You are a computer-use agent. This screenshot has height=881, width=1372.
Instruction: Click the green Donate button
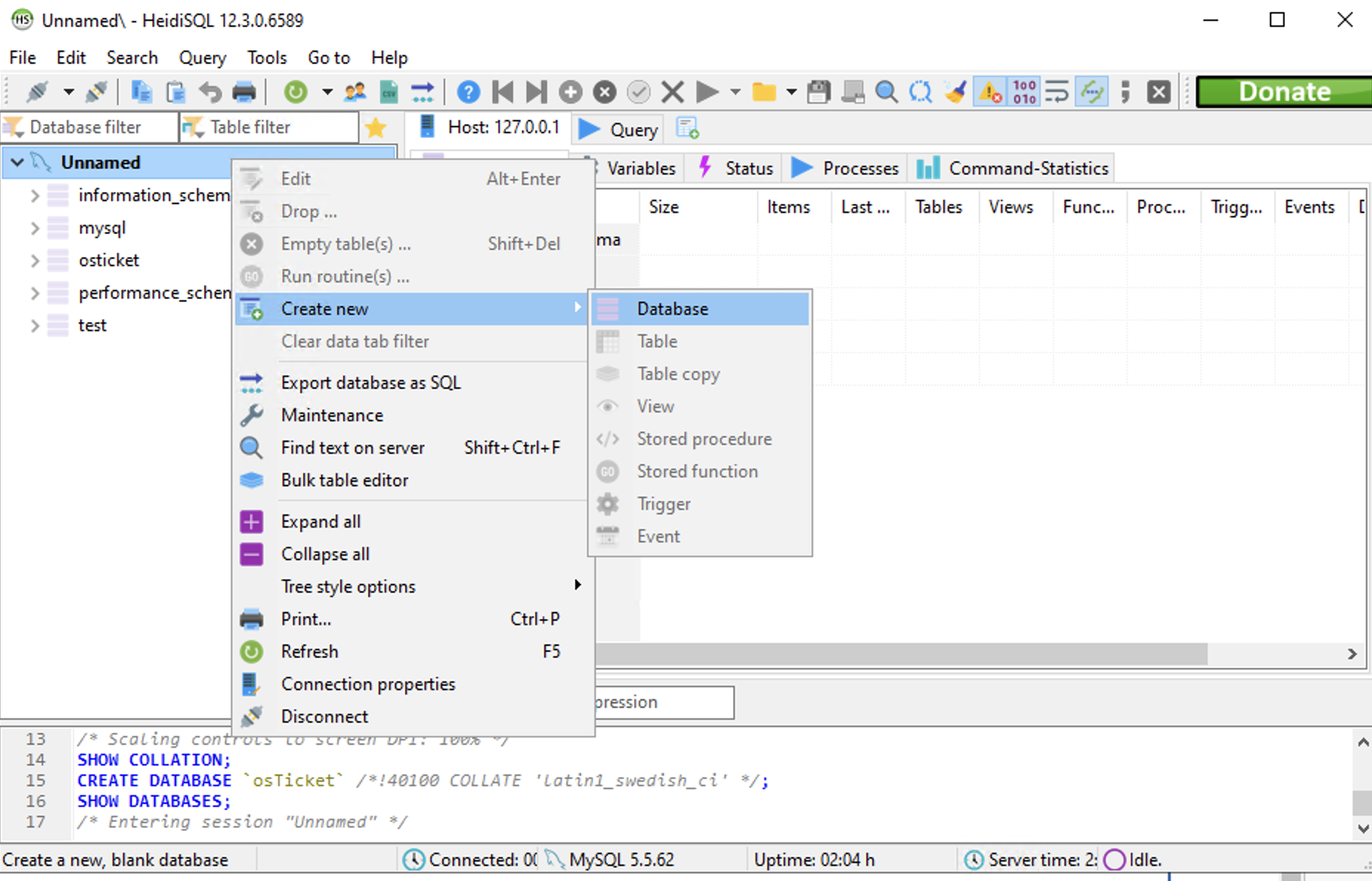(1284, 92)
